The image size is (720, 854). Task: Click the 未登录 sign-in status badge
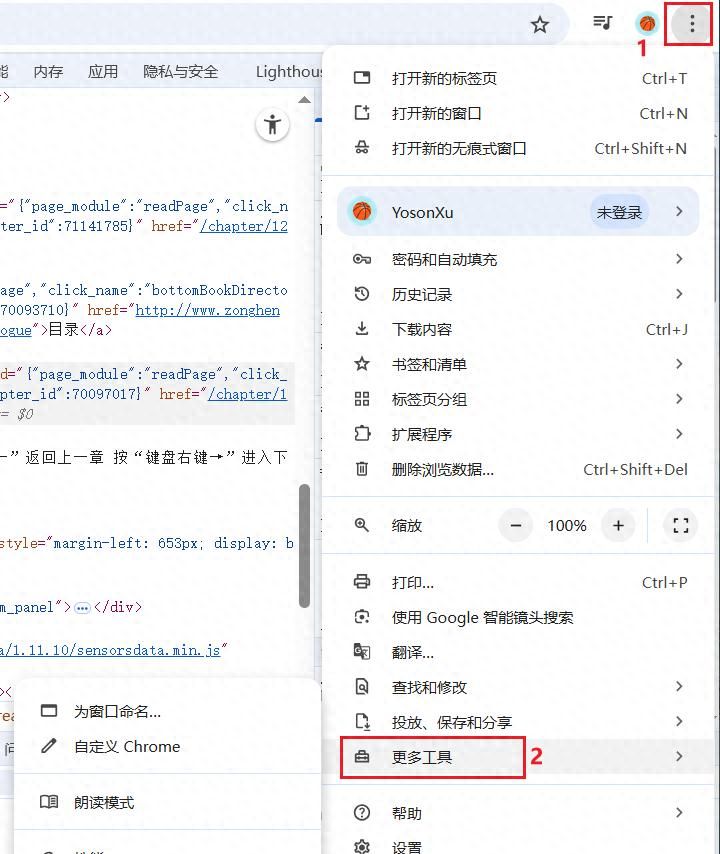point(619,212)
